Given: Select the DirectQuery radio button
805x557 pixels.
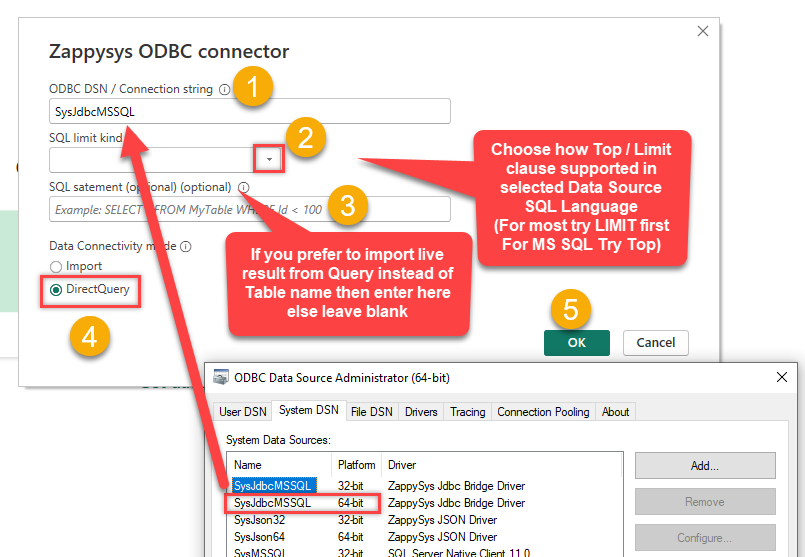Looking at the screenshot, I should (55, 290).
